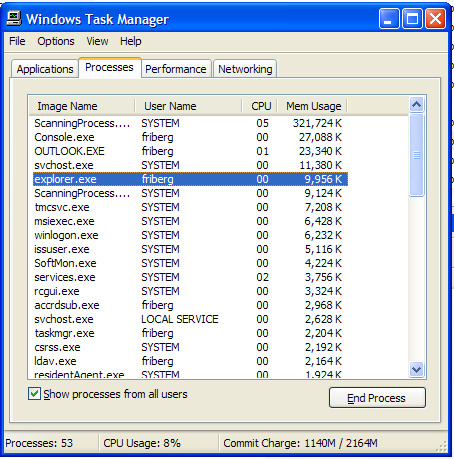454x459 pixels.
Task: Maximize the Task Manager window
Action: coord(412,19)
